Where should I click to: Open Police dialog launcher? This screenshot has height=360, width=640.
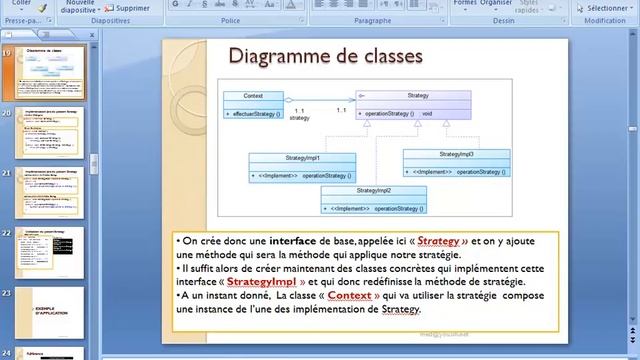(x=302, y=20)
